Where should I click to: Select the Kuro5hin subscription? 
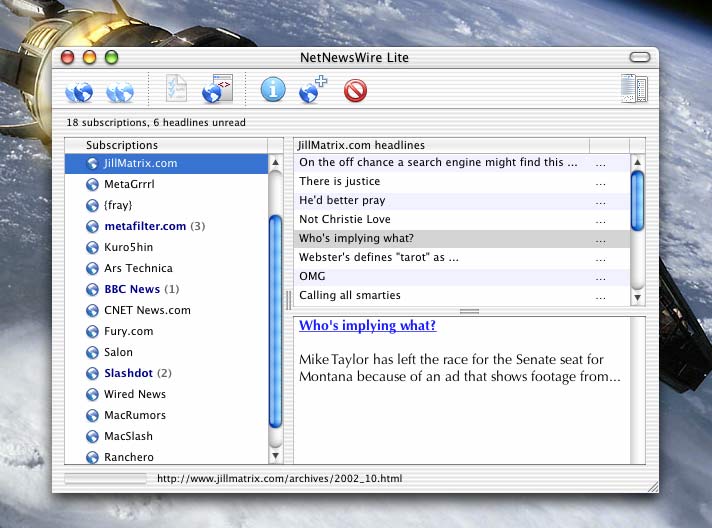[167, 247]
